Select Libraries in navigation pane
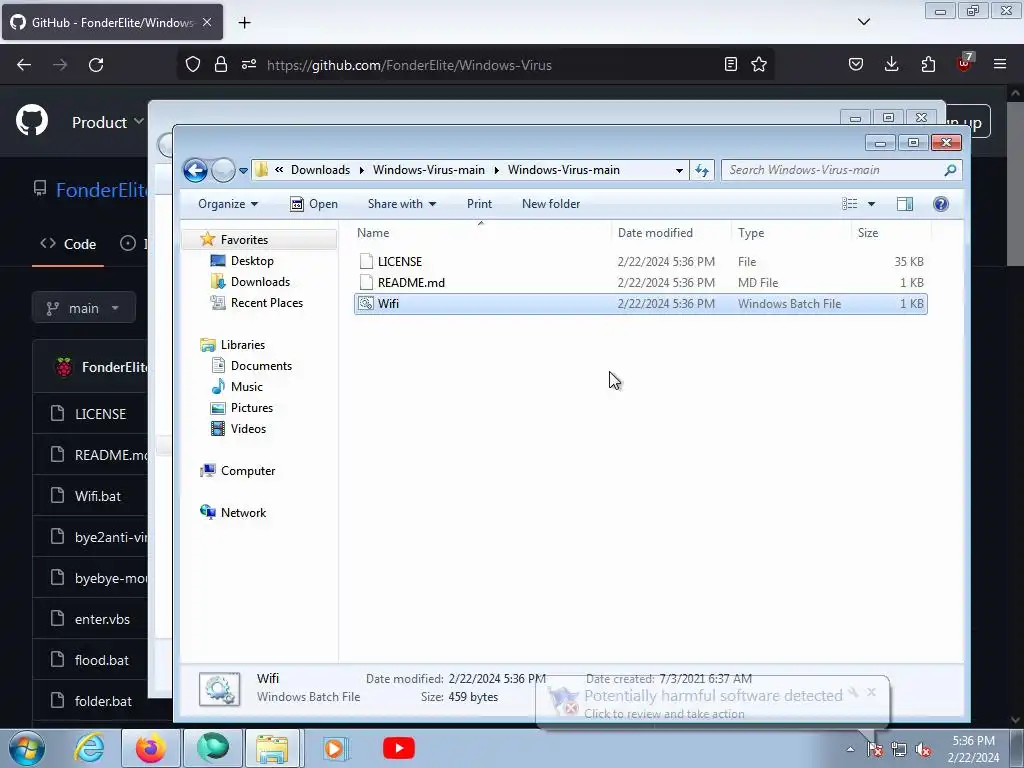 coord(242,345)
